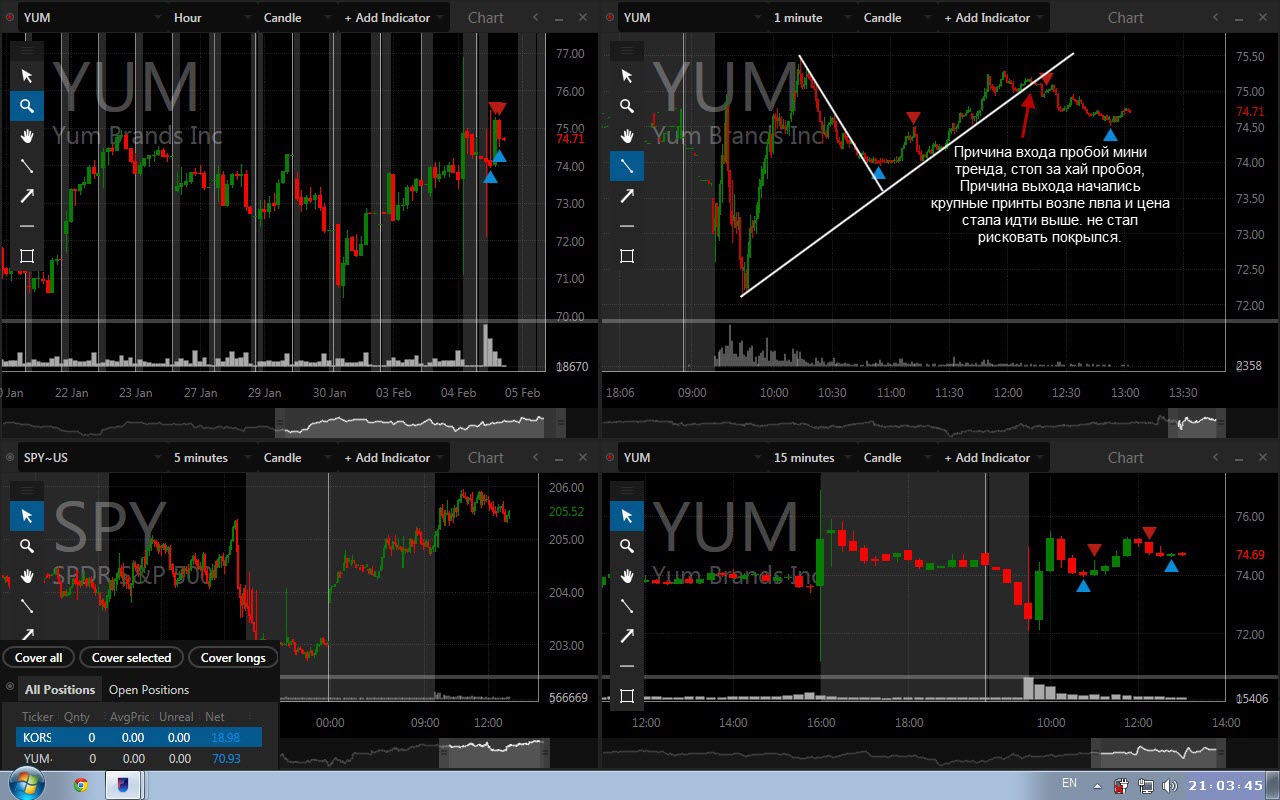Open Chrome from the taskbar

click(x=81, y=785)
